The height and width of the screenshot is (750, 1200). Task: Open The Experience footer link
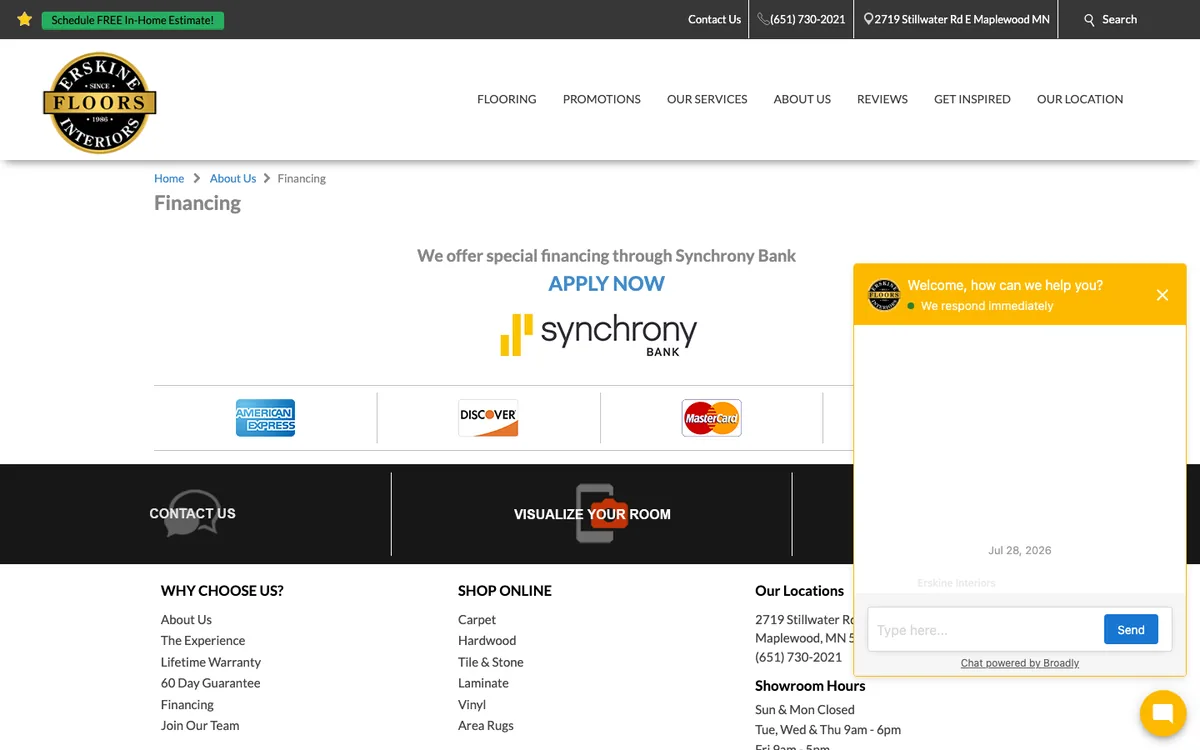pos(203,640)
